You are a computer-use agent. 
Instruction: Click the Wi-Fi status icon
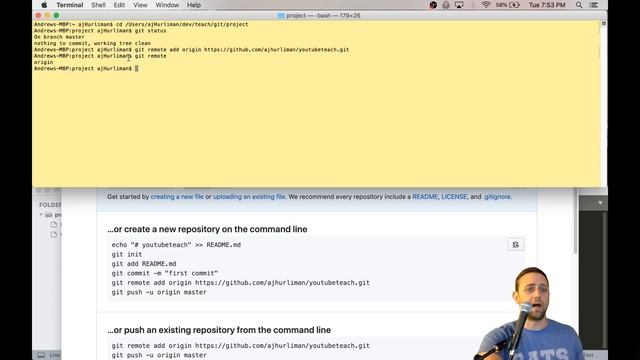[x=486, y=5]
